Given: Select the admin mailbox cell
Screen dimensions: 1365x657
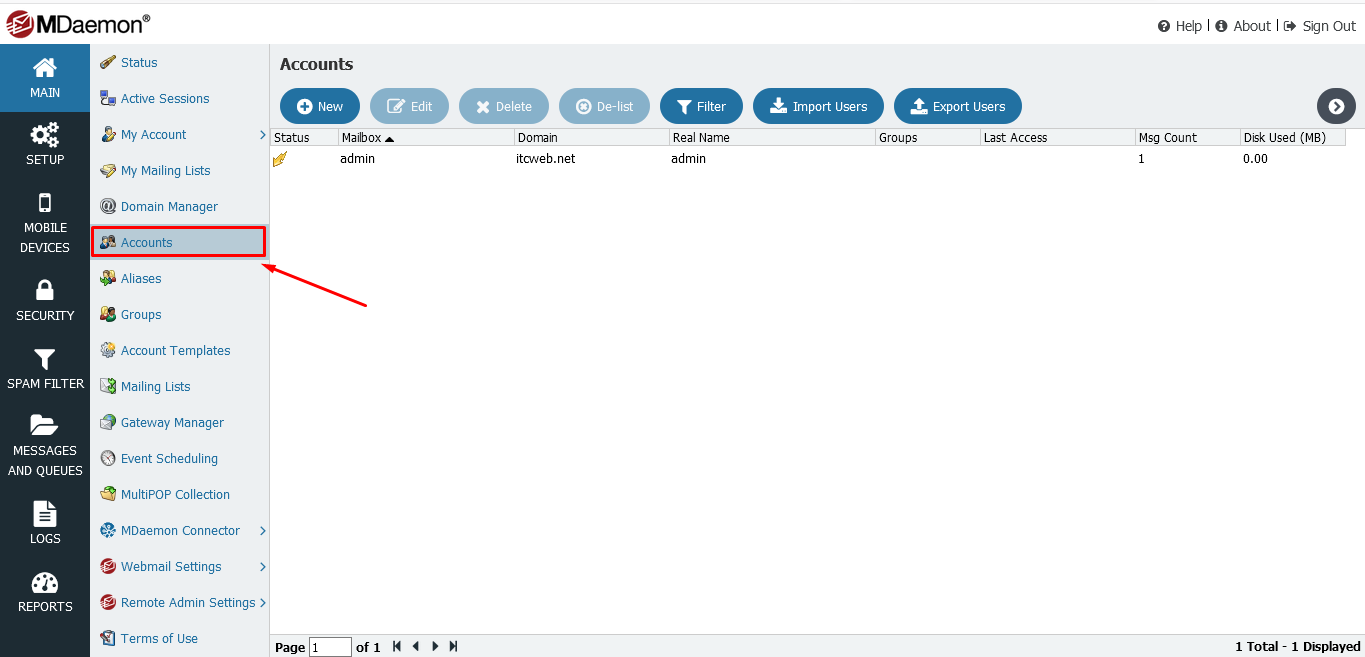Looking at the screenshot, I should 357,158.
